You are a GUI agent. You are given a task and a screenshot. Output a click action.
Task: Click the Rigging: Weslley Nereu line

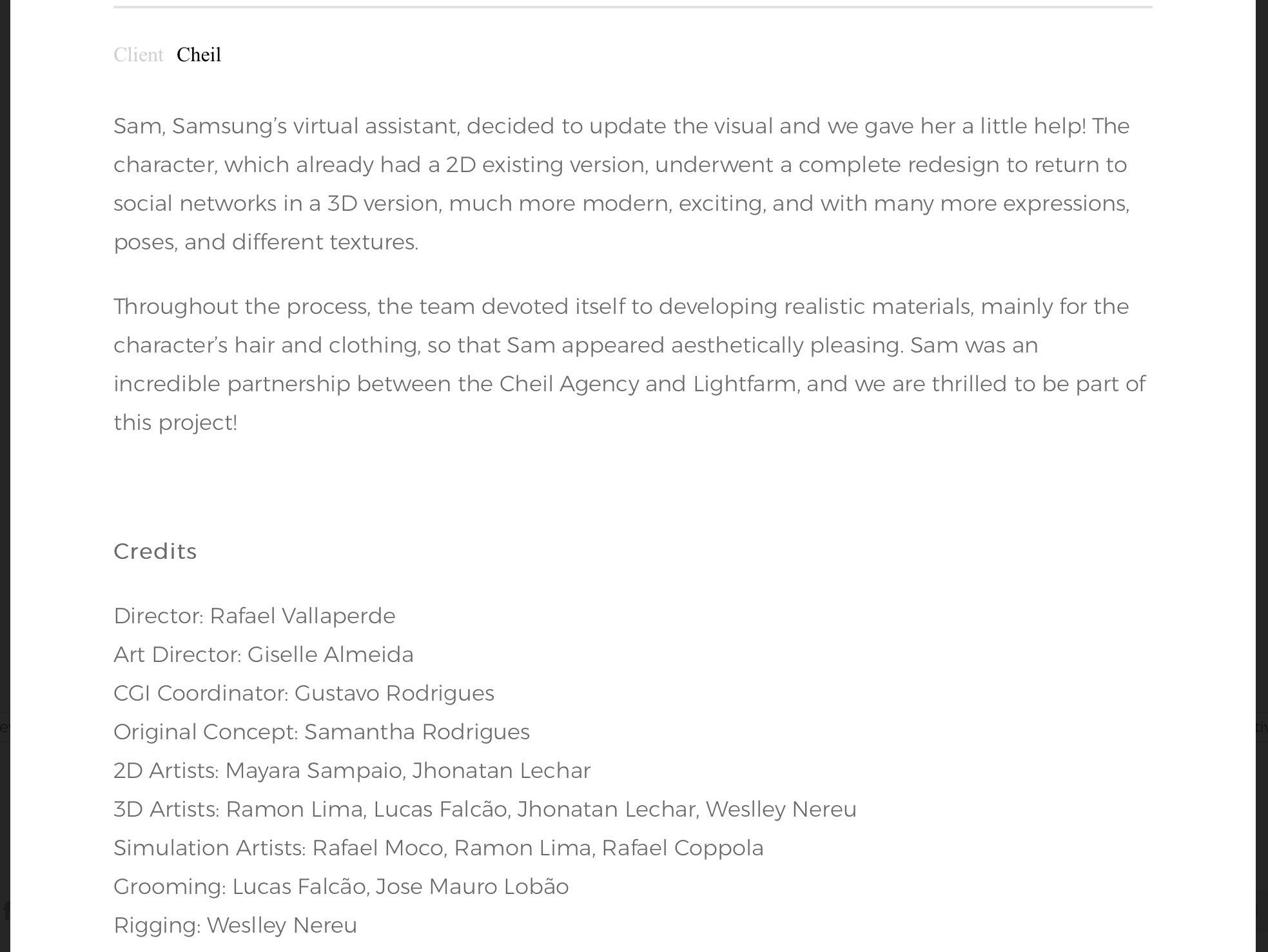click(235, 925)
